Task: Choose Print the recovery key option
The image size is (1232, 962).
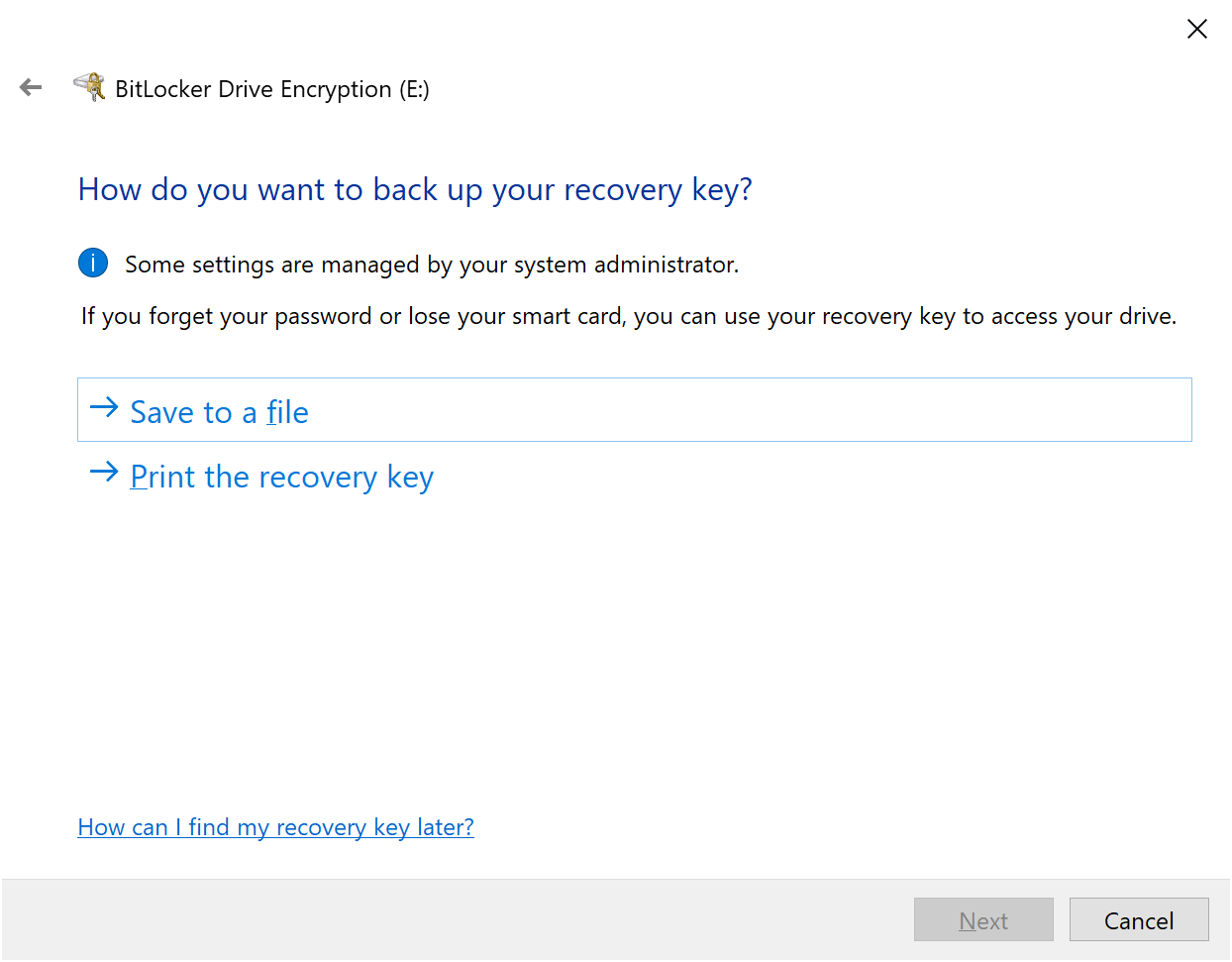Action: [x=282, y=477]
